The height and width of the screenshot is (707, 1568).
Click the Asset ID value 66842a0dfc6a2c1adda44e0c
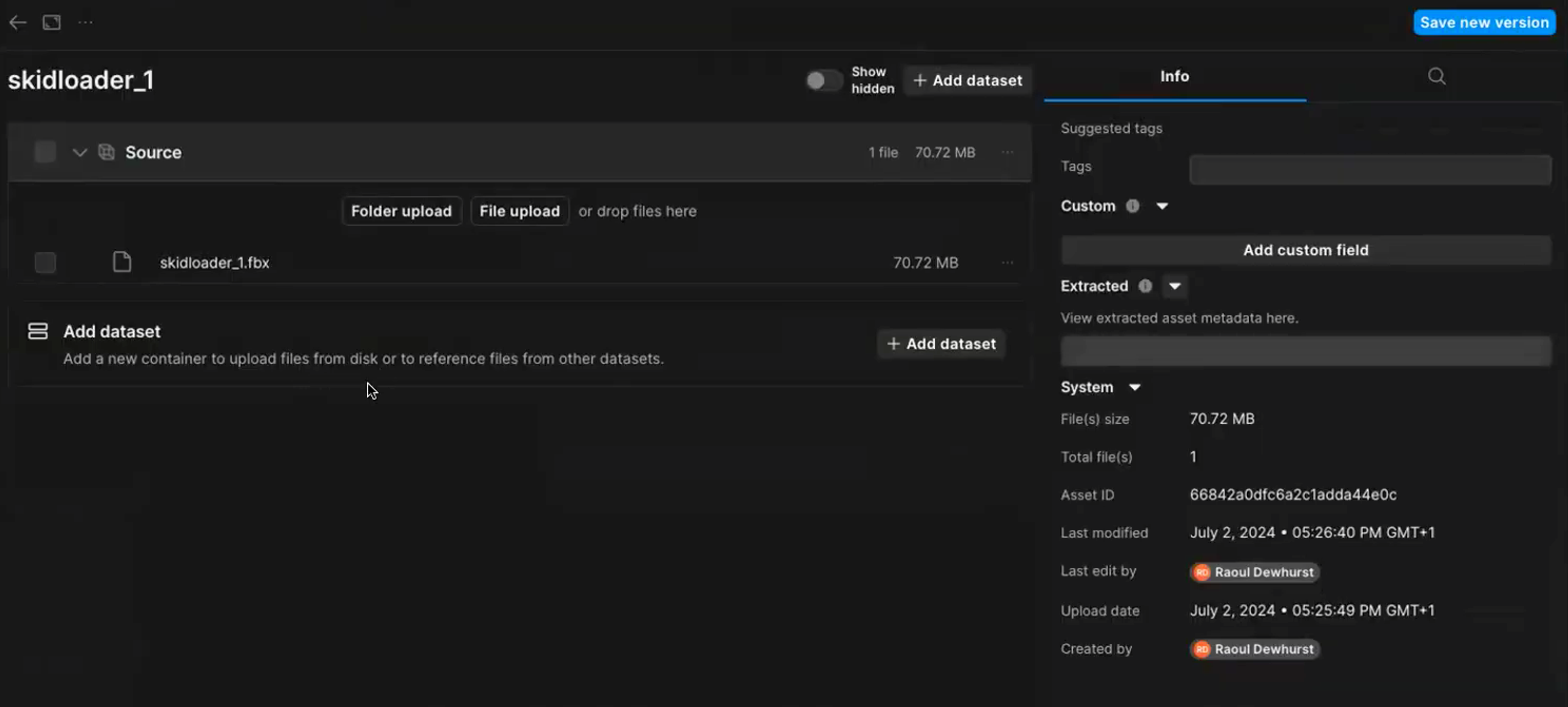1293,495
